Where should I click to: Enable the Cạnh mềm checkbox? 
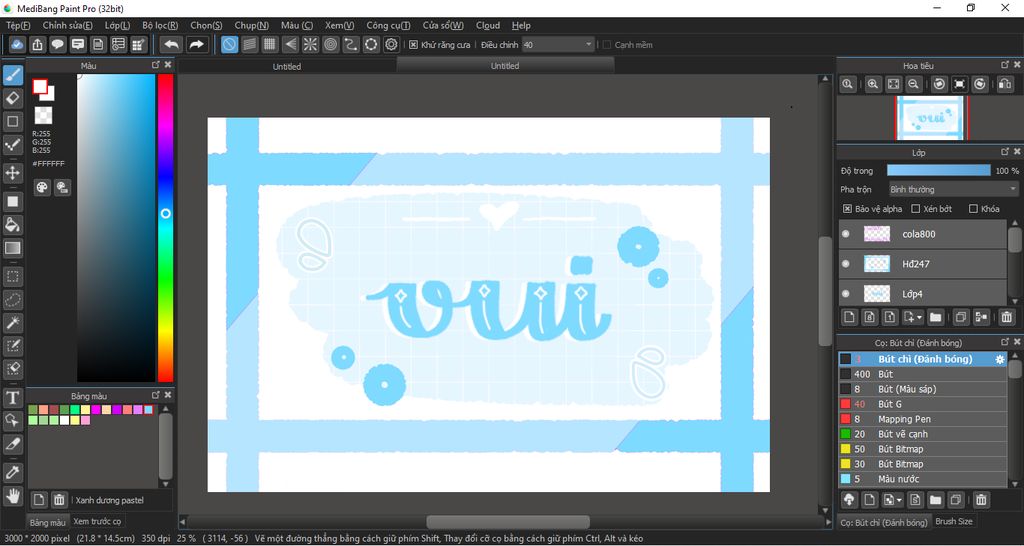tap(607, 45)
